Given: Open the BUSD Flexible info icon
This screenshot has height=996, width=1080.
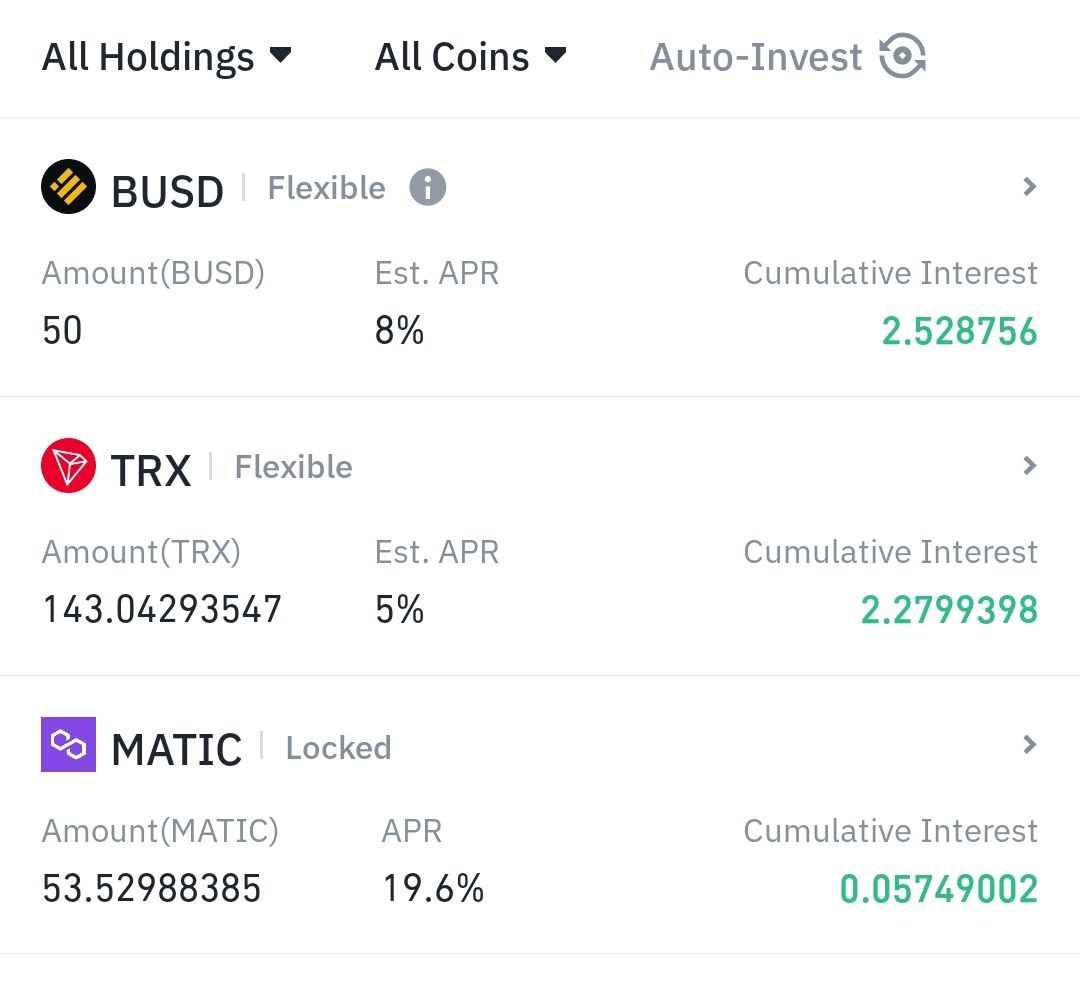Looking at the screenshot, I should [428, 187].
